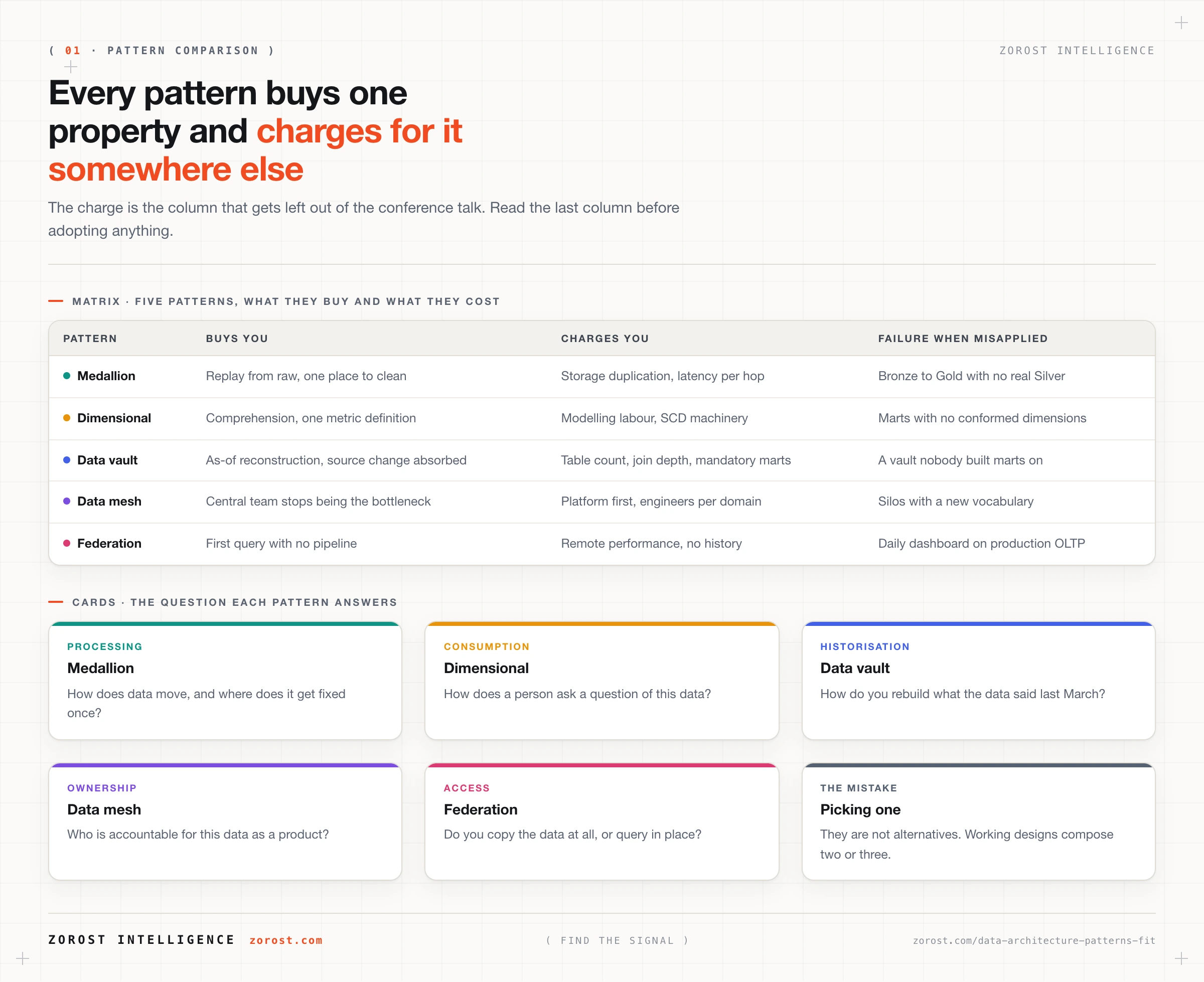Click the purple dot beside Data mesh
The image size is (1204, 982).
67,501
